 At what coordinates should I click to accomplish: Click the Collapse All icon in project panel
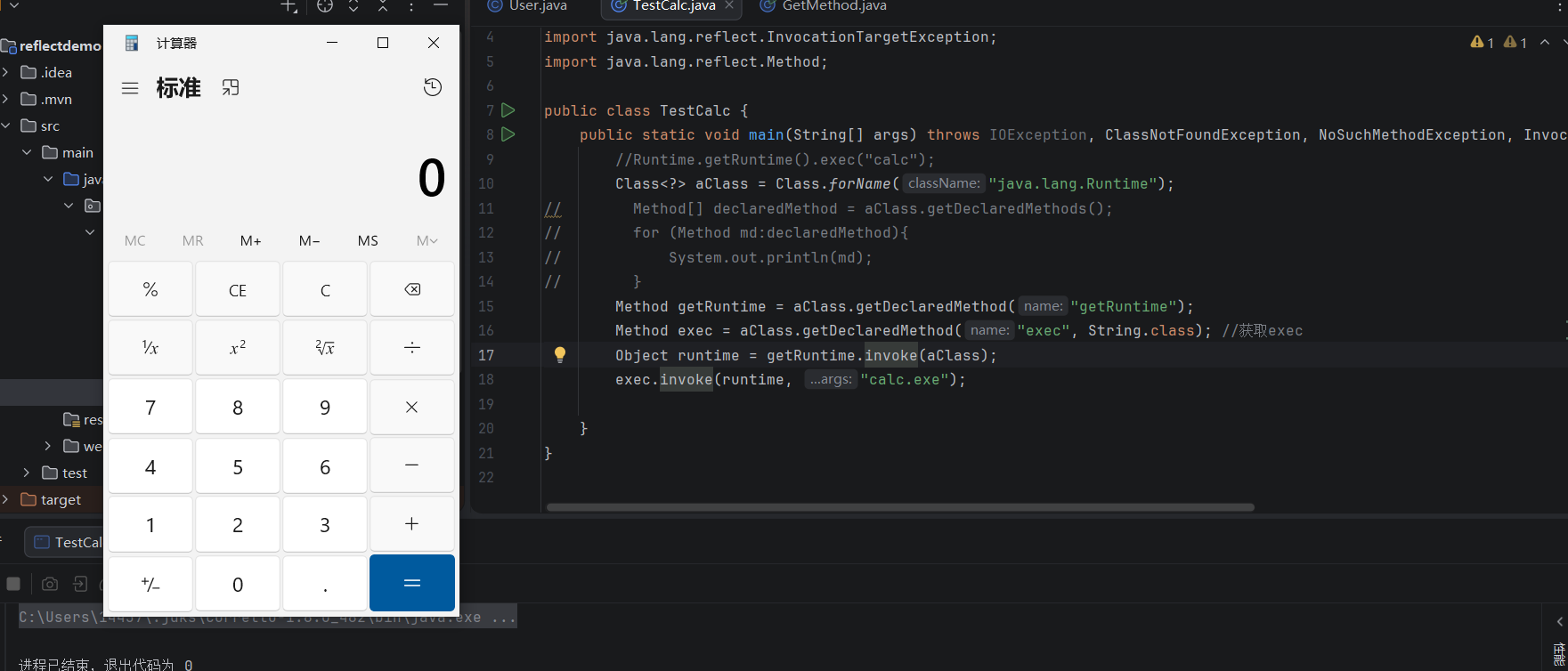click(x=383, y=6)
